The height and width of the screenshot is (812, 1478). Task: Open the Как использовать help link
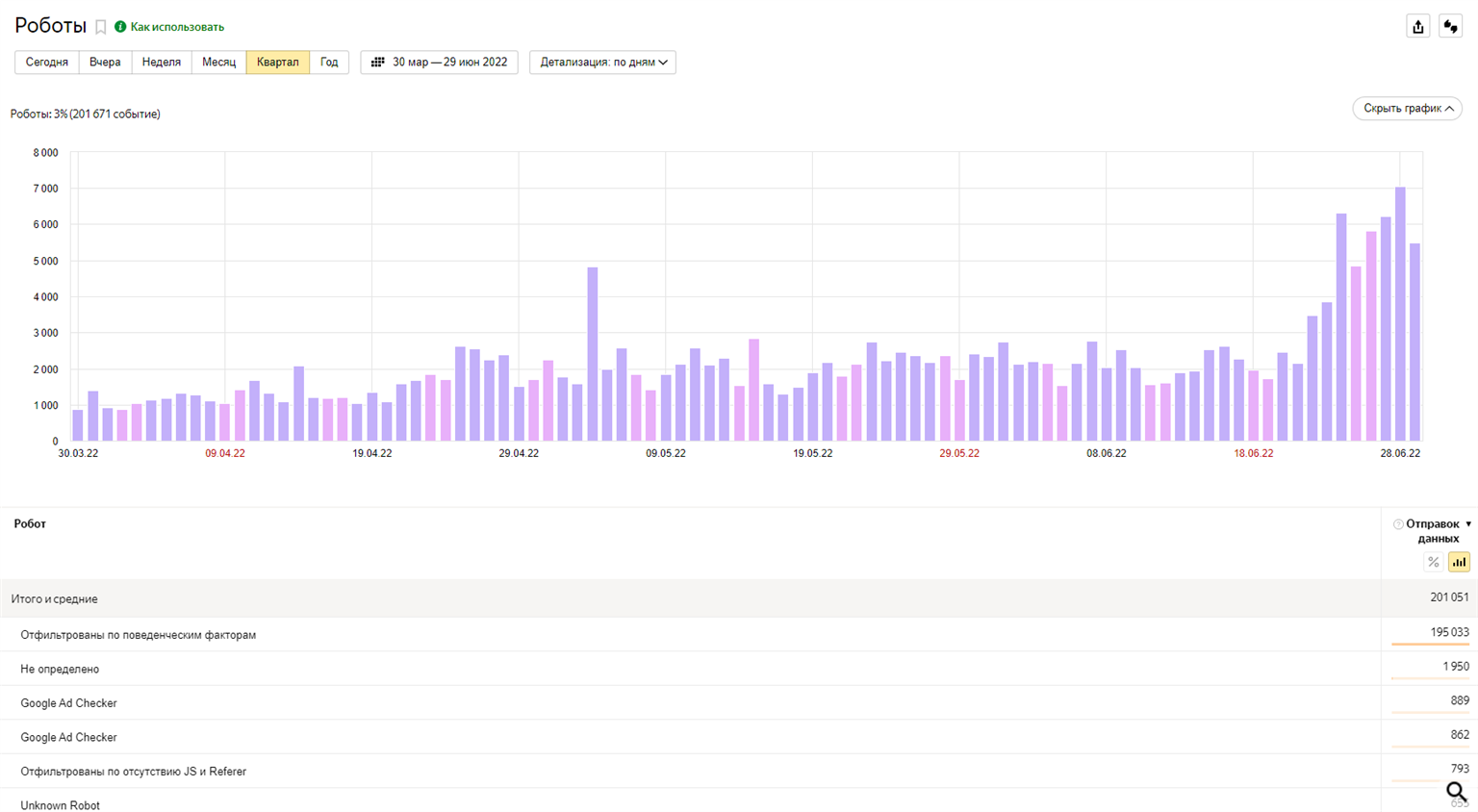177,27
